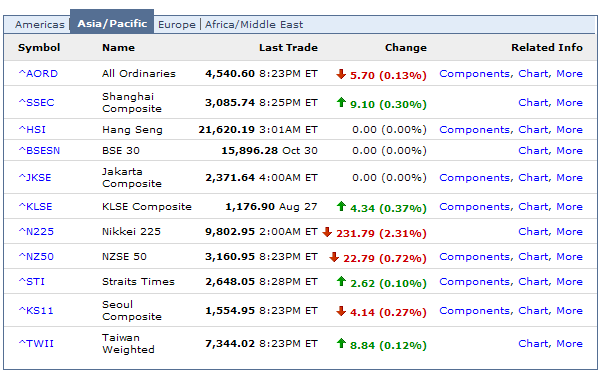This screenshot has height=373, width=600.
Task: Click the red down arrow for Nikkei 225
Action: [327, 232]
